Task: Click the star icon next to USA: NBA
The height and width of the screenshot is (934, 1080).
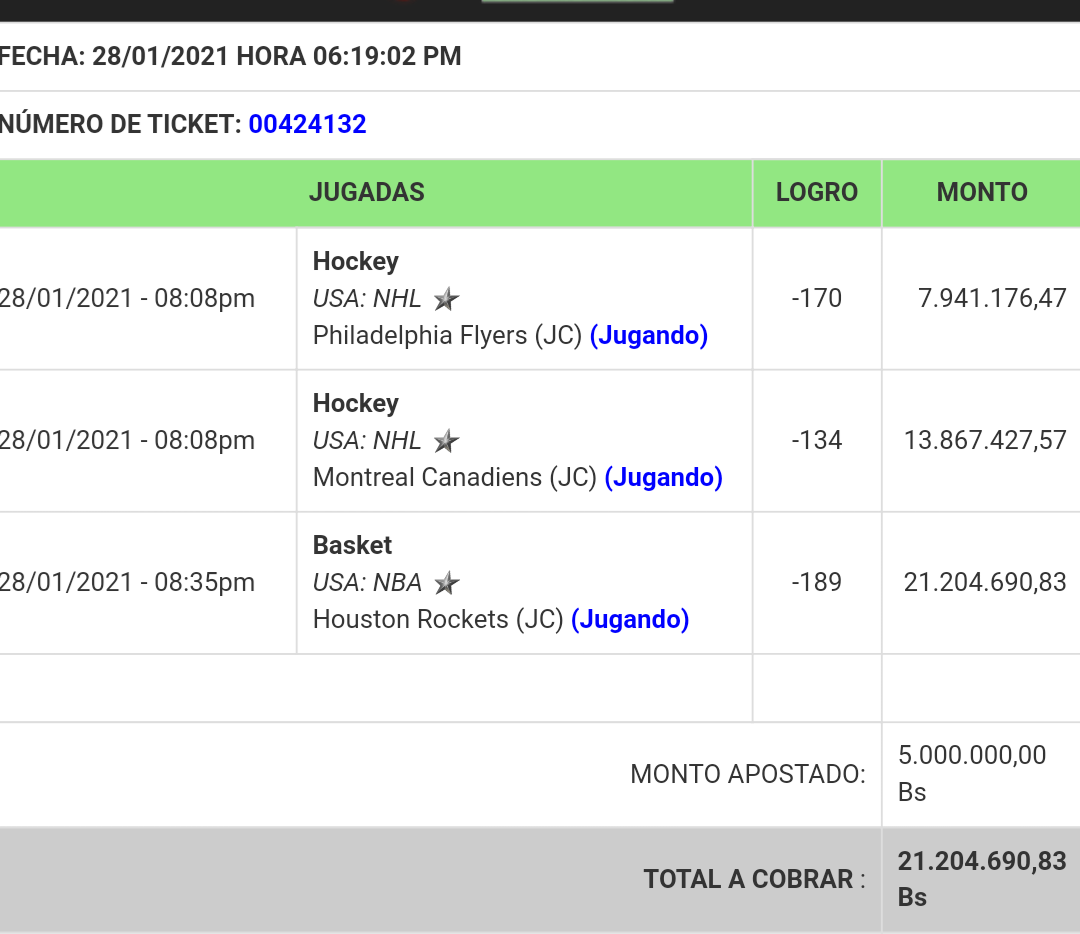Action: pos(447,583)
